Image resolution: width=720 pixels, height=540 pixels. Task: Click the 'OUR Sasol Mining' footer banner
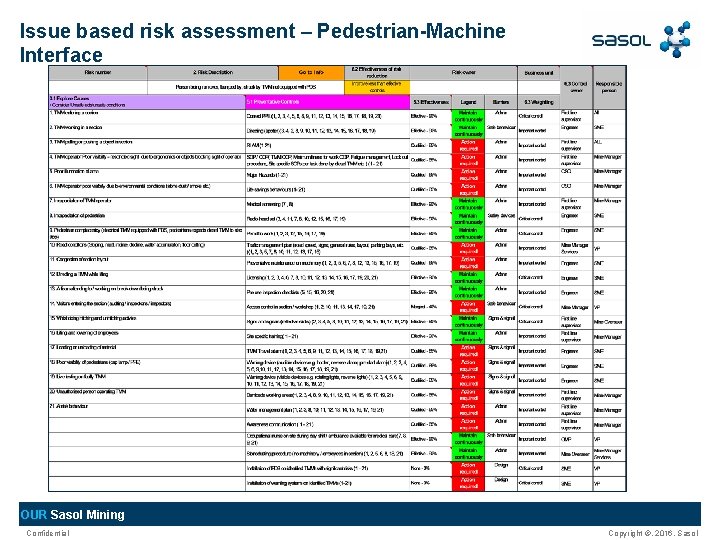click(x=360, y=514)
